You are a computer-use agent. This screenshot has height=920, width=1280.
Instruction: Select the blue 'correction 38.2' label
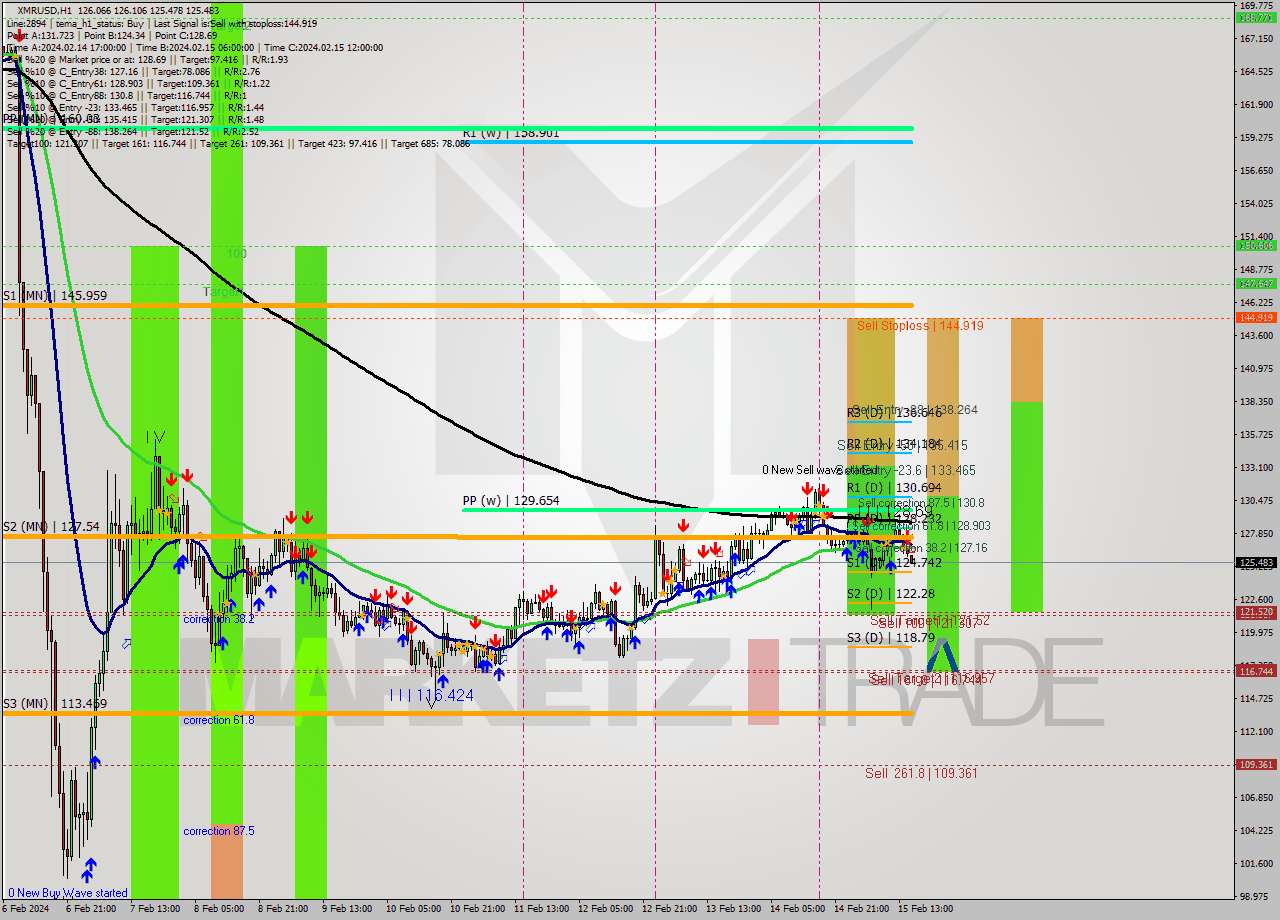click(218, 619)
